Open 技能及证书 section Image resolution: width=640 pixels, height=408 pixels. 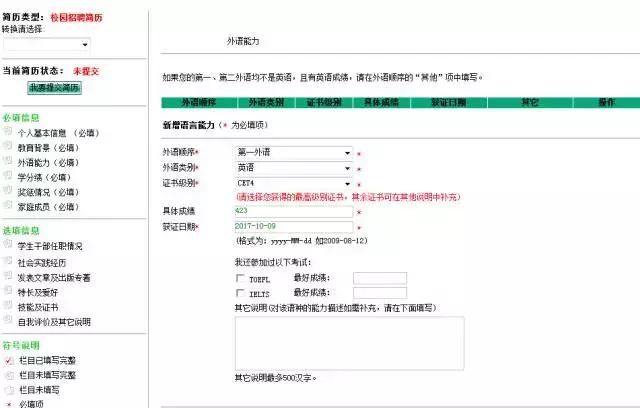pos(38,307)
